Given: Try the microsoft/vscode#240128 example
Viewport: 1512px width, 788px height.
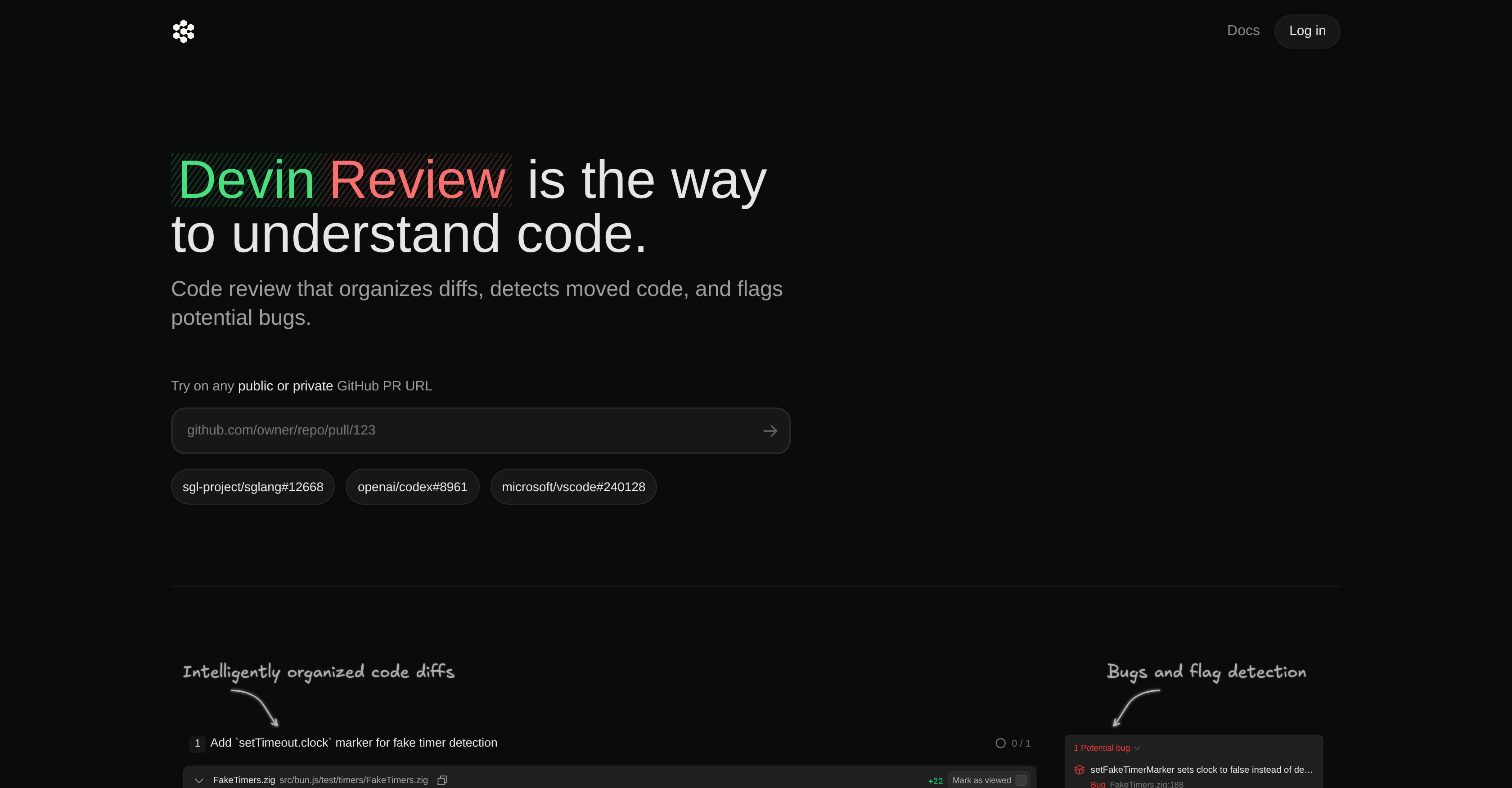Looking at the screenshot, I should (573, 486).
